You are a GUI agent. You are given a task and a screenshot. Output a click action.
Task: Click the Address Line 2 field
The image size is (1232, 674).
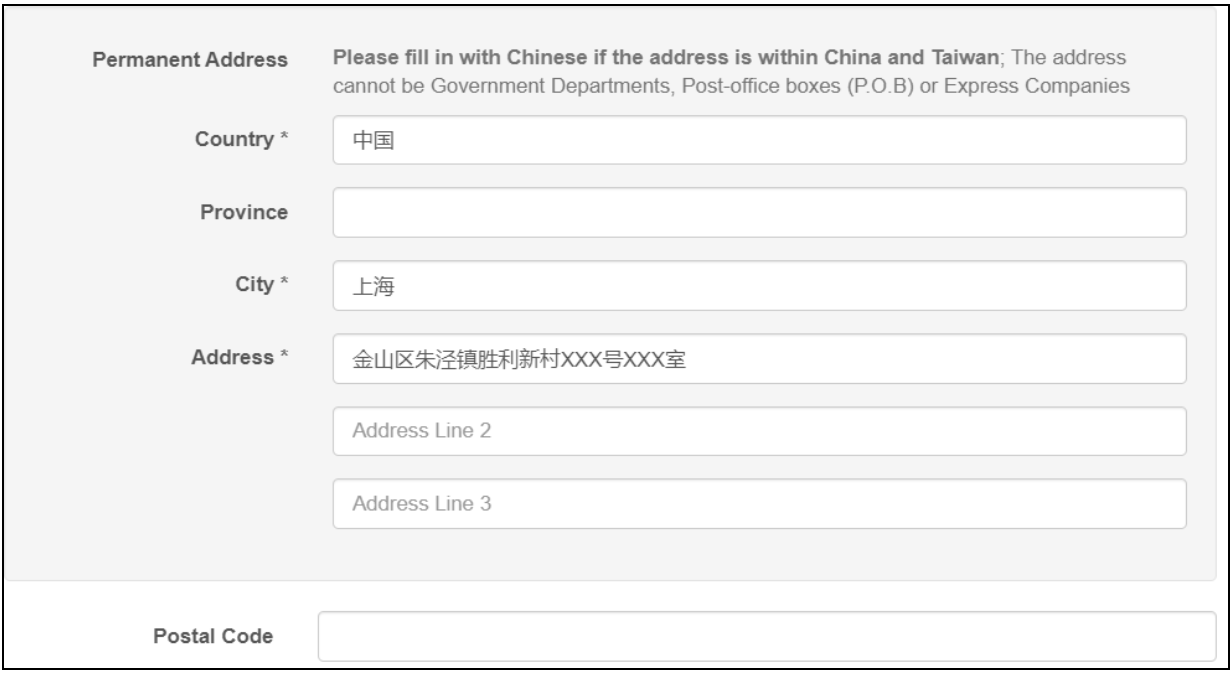pyautogui.click(x=759, y=431)
